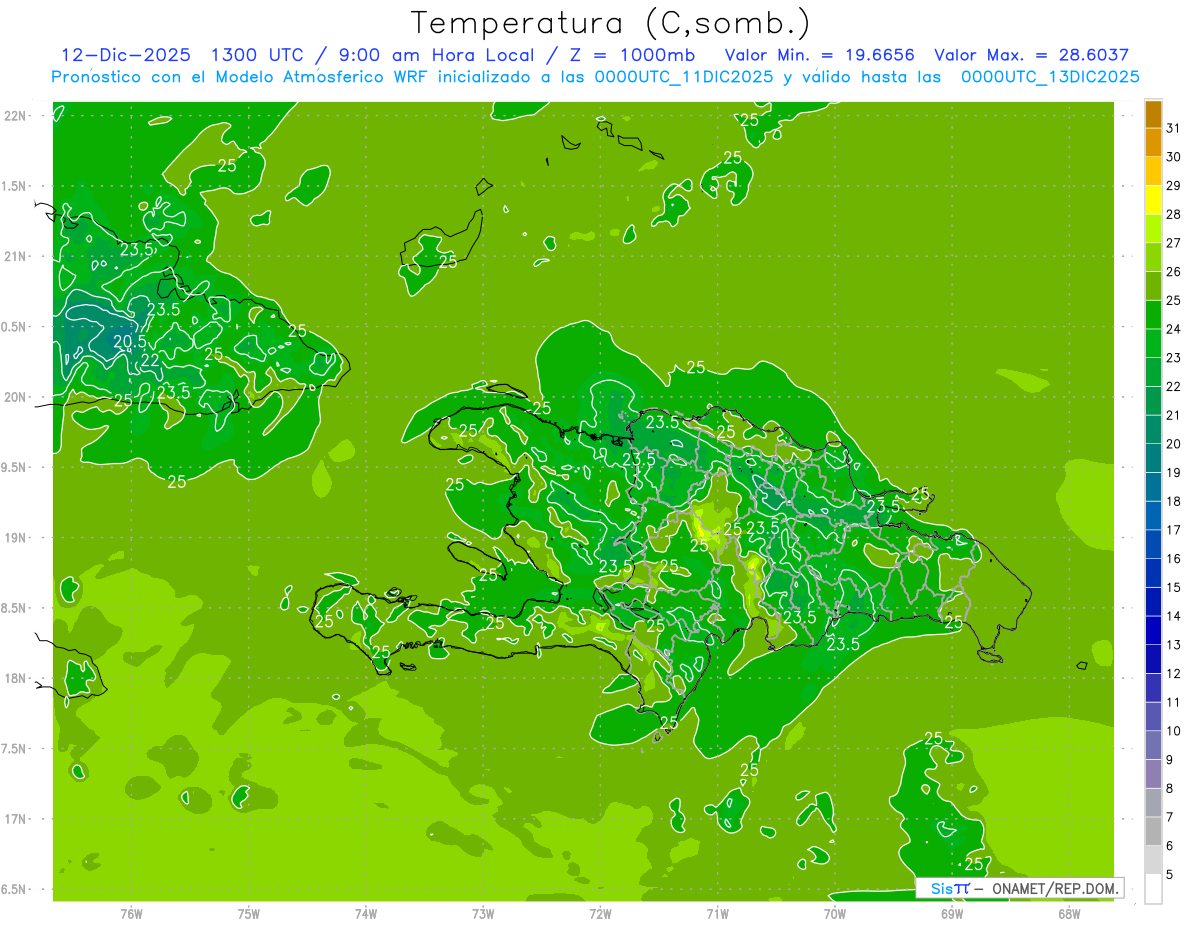Click the Valor Max. = 28.6037 text

pyautogui.click(x=1031, y=55)
